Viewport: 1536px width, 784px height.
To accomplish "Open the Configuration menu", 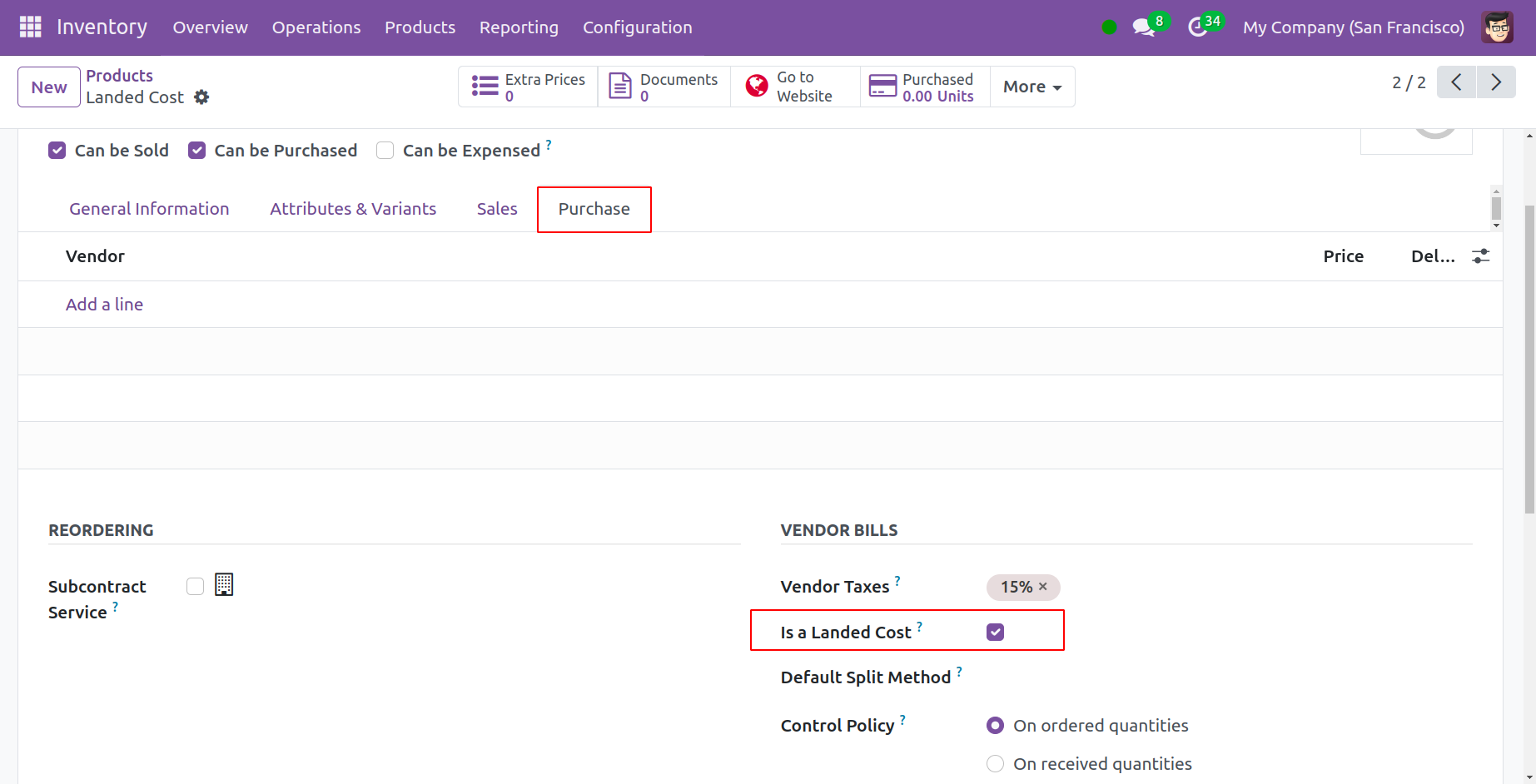I will click(637, 27).
